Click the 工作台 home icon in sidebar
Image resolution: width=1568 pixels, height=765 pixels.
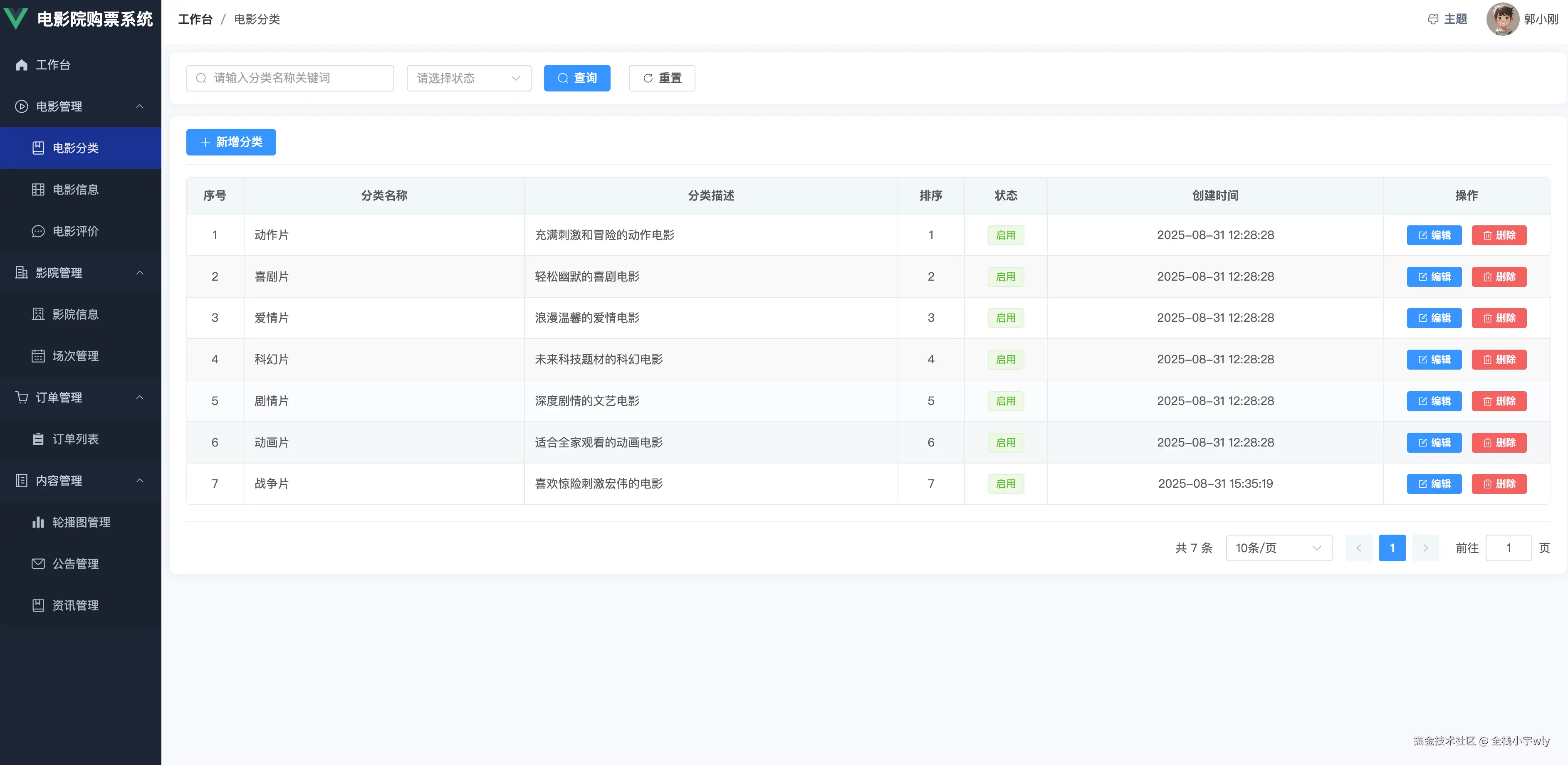pos(21,64)
